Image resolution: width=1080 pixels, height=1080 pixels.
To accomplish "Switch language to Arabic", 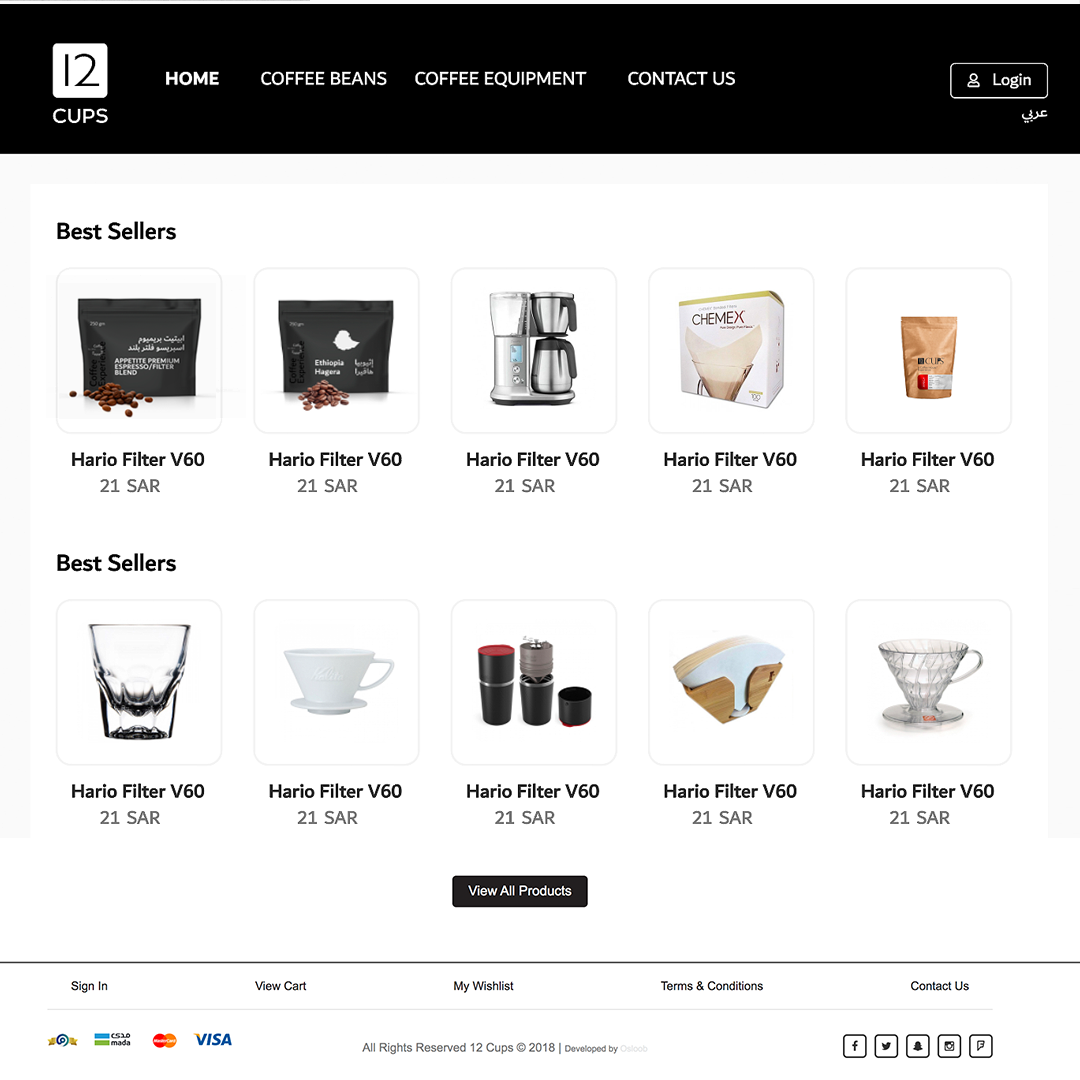I will coord(1034,114).
